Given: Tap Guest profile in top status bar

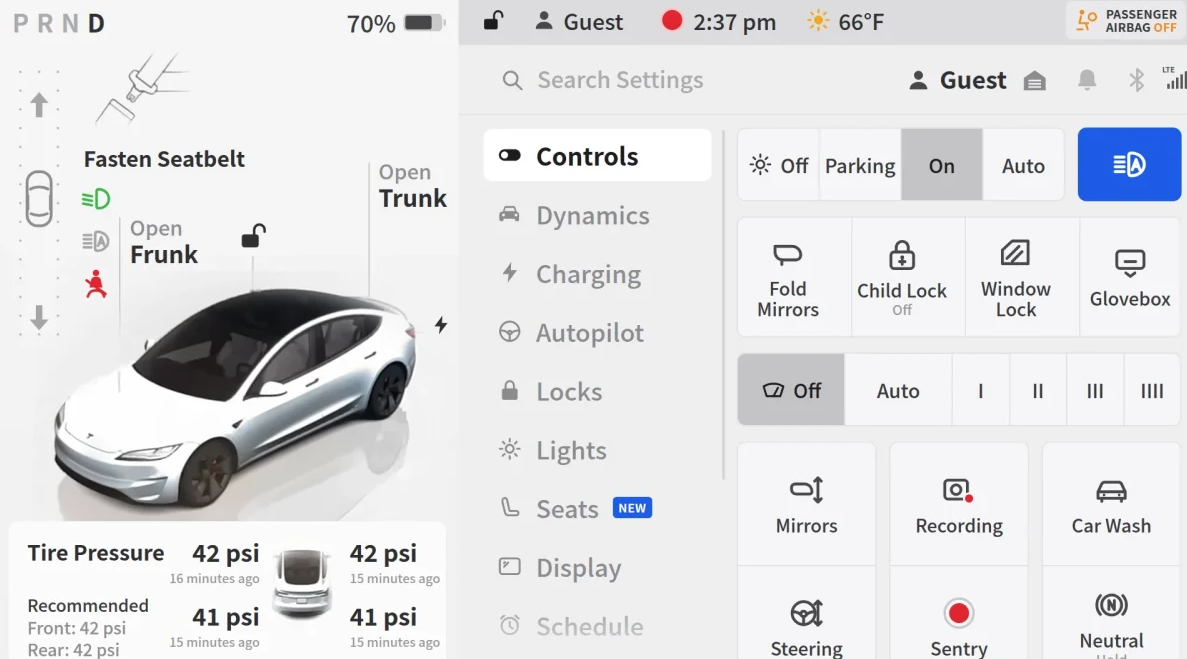Looking at the screenshot, I should click(579, 21).
